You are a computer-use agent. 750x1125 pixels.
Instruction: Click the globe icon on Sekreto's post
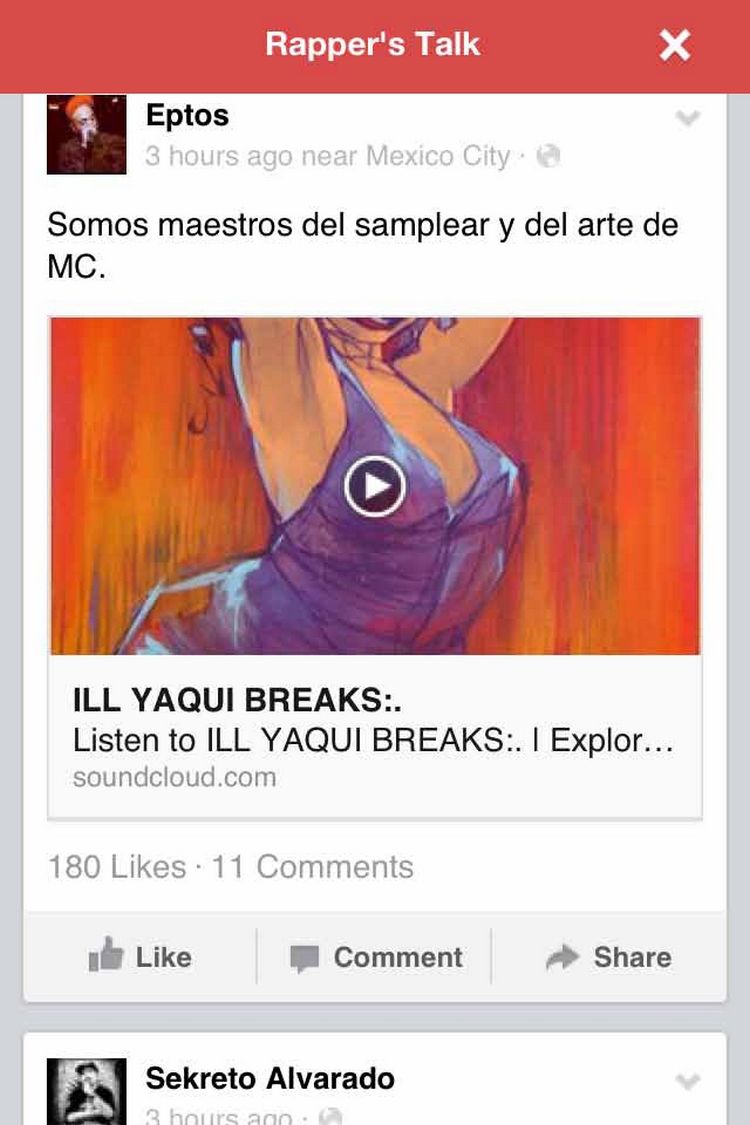point(330,1116)
